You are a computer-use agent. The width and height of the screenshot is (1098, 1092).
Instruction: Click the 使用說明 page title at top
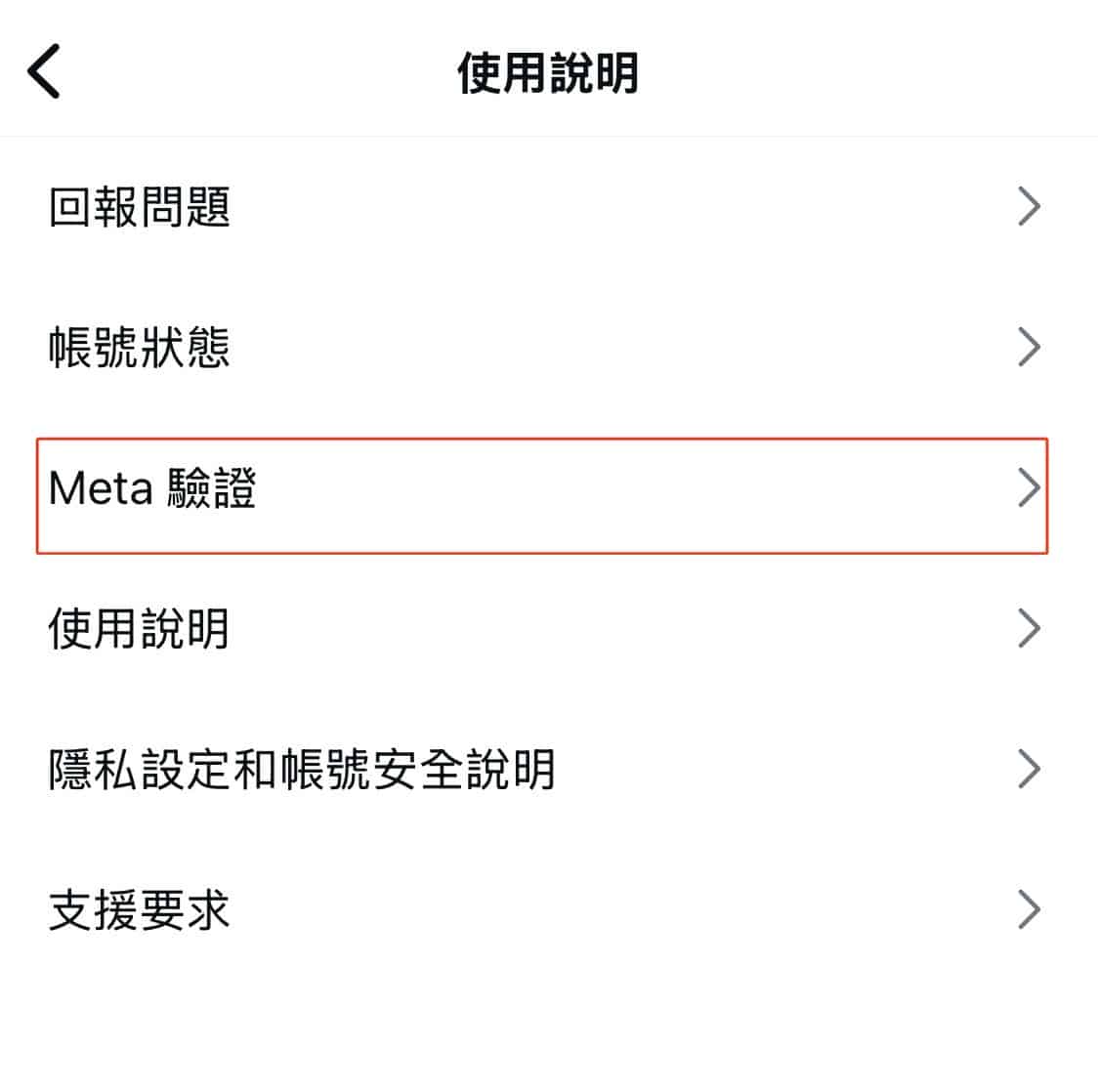pos(548,73)
